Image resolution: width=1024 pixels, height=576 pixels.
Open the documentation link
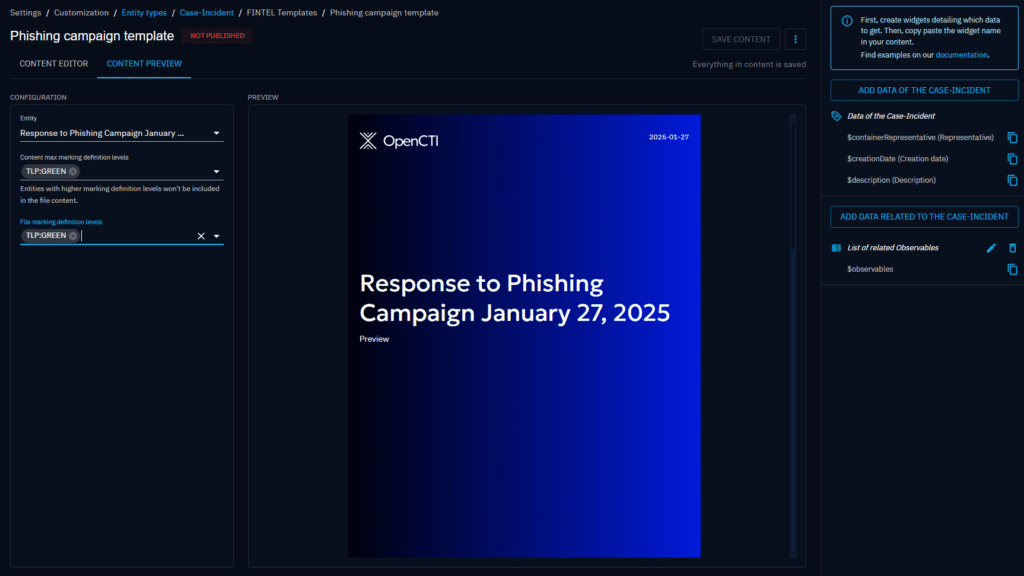[961, 55]
